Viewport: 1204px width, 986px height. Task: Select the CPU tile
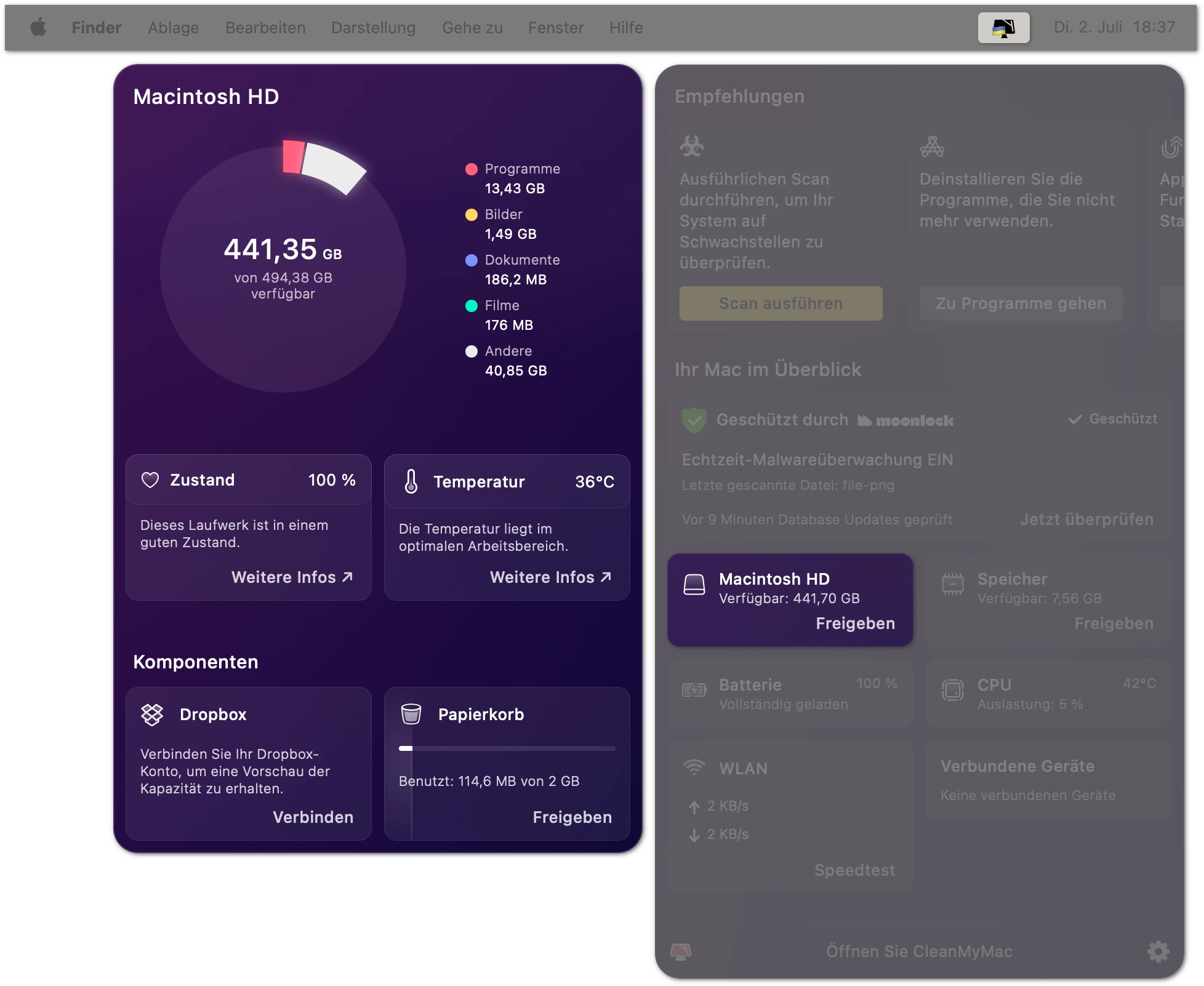point(1049,694)
